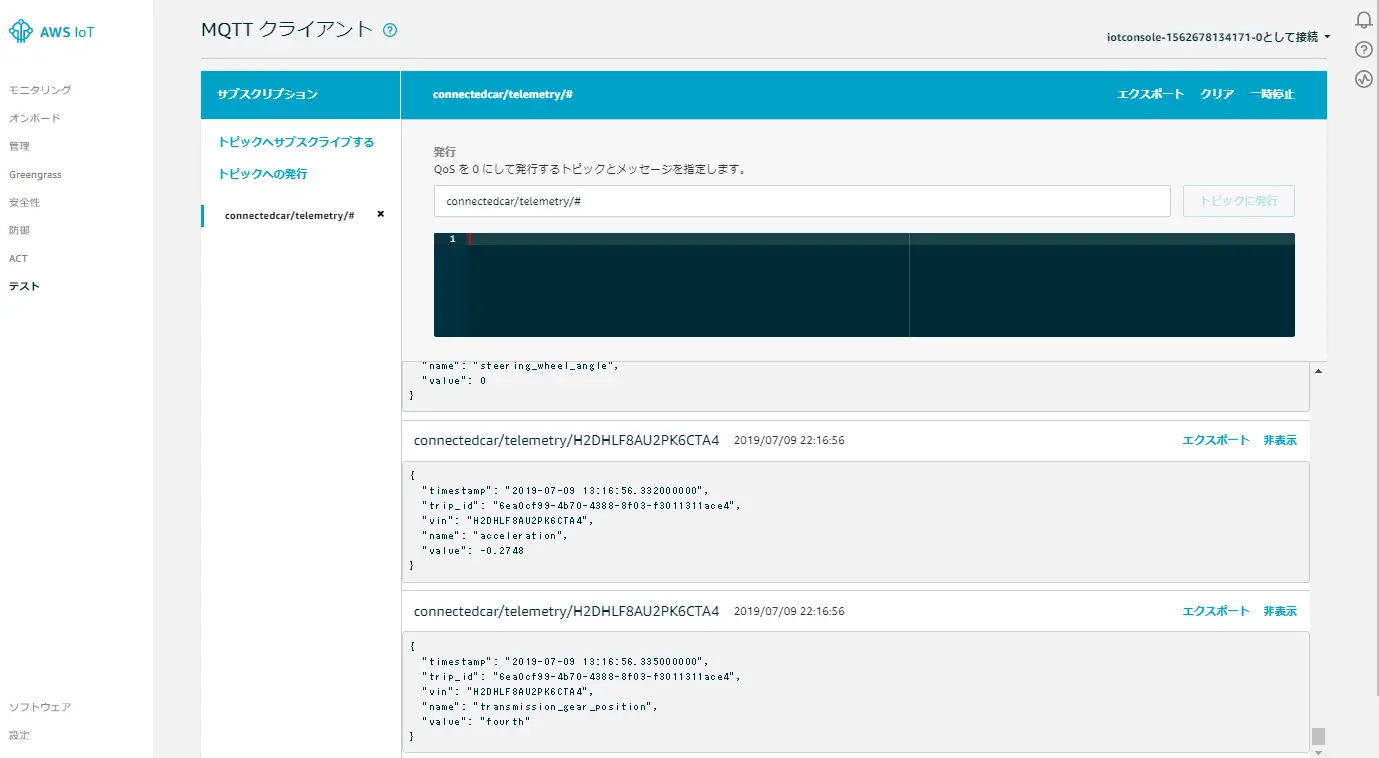The width and height of the screenshot is (1379, 758).
Task: Click the publish topic input field
Action: 802,201
